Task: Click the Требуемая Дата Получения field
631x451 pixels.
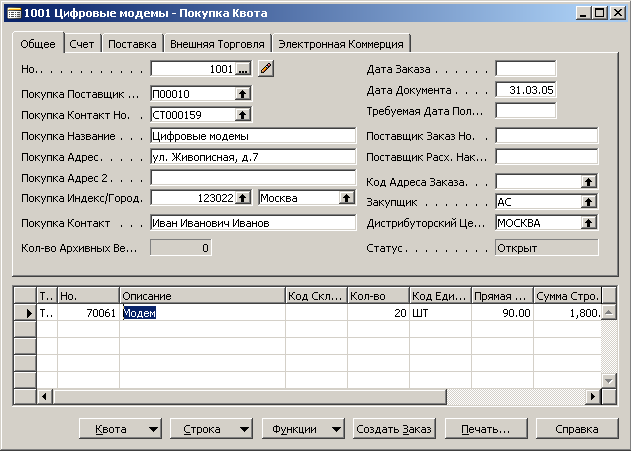Action: tap(526, 111)
